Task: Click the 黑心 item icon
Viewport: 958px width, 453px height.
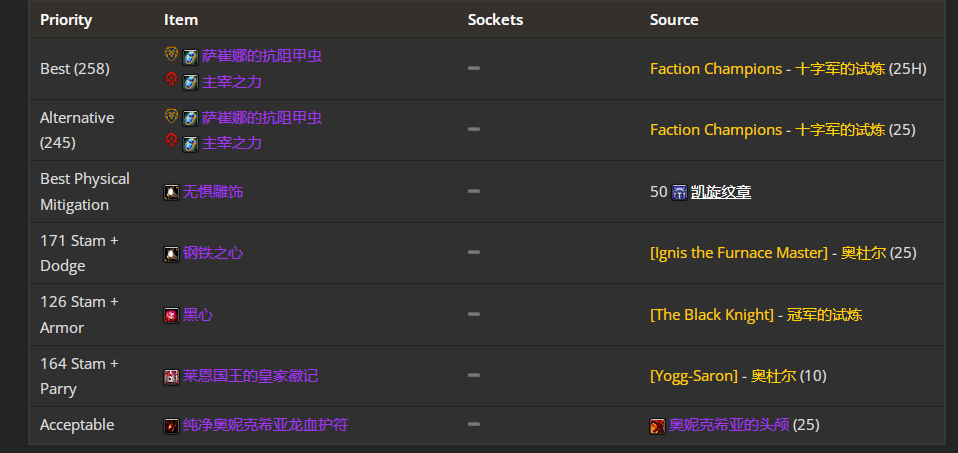Action: click(172, 315)
